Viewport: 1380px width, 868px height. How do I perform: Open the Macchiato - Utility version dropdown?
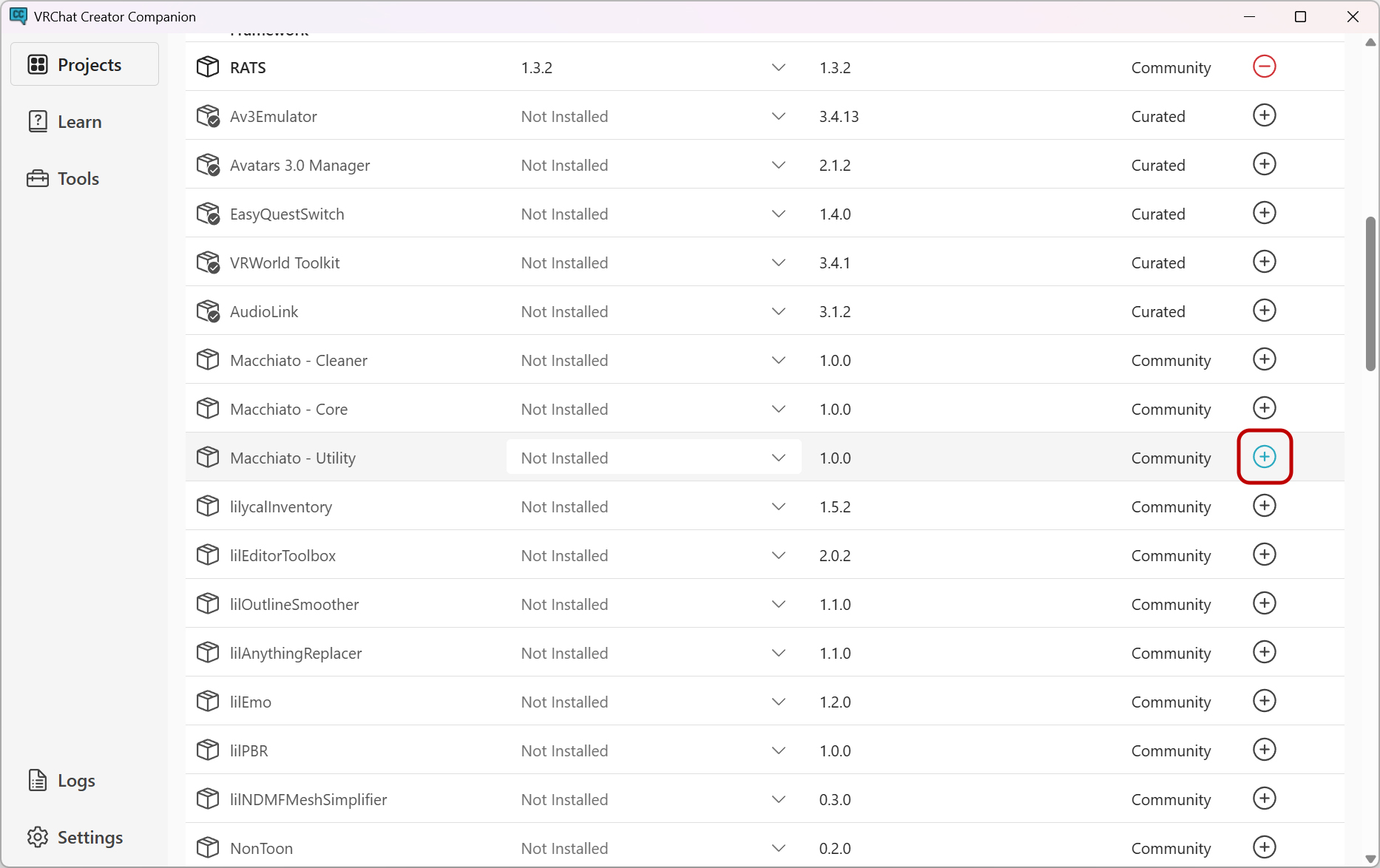[654, 458]
